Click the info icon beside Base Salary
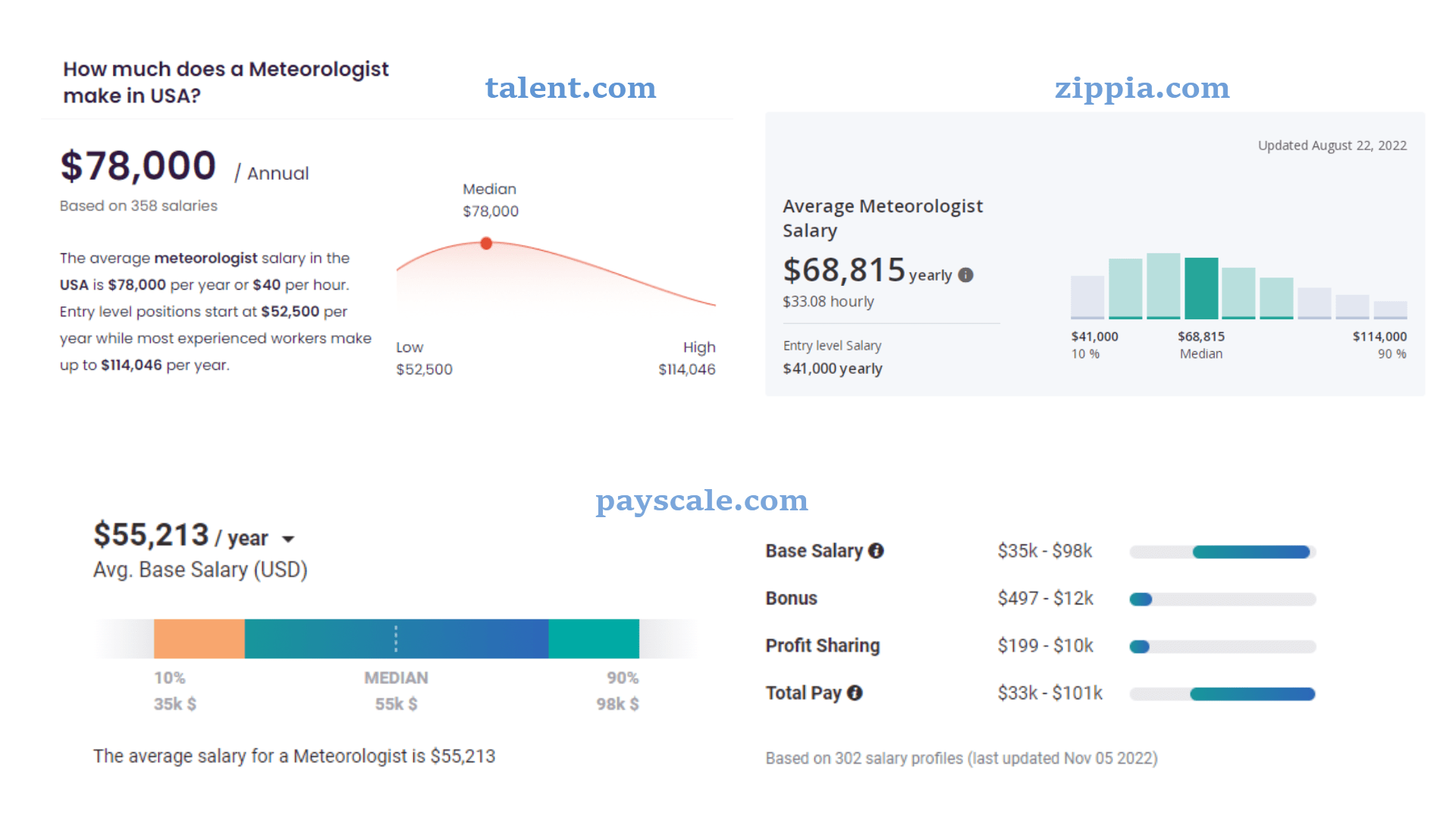This screenshot has width=1456, height=819. click(876, 551)
